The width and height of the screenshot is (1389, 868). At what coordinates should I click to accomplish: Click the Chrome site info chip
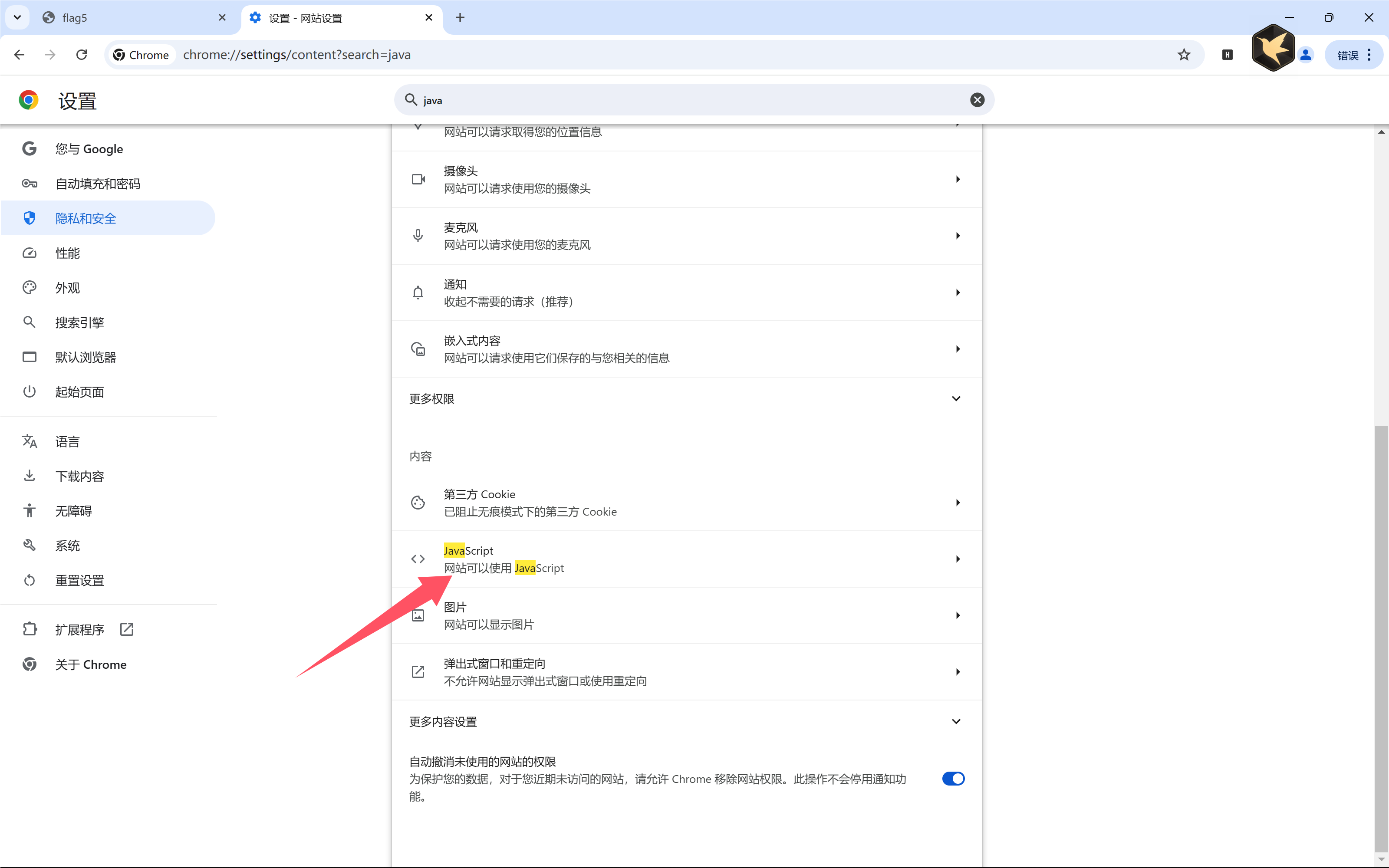click(x=142, y=55)
